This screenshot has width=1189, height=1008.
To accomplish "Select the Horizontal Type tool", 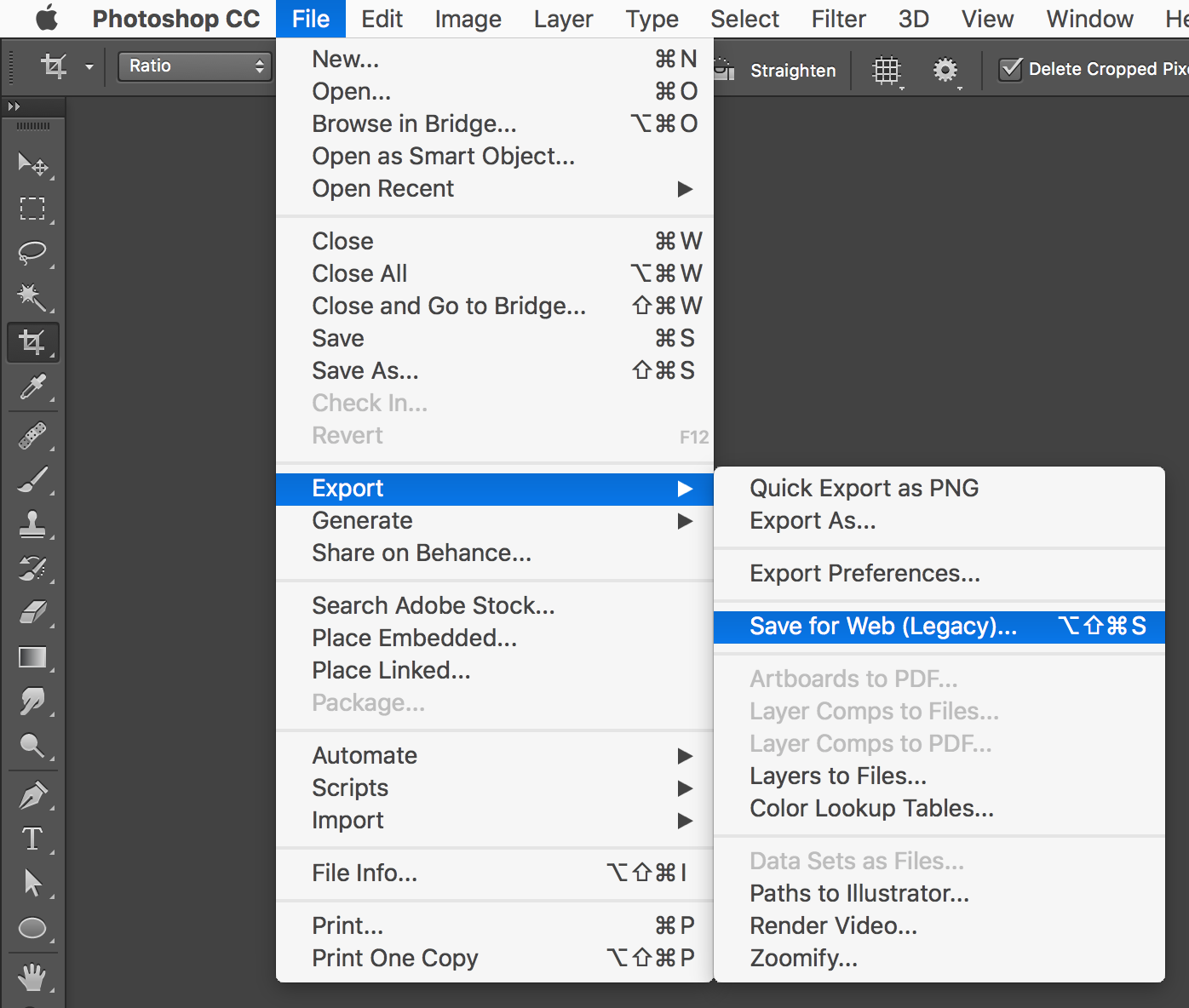I will tap(32, 839).
